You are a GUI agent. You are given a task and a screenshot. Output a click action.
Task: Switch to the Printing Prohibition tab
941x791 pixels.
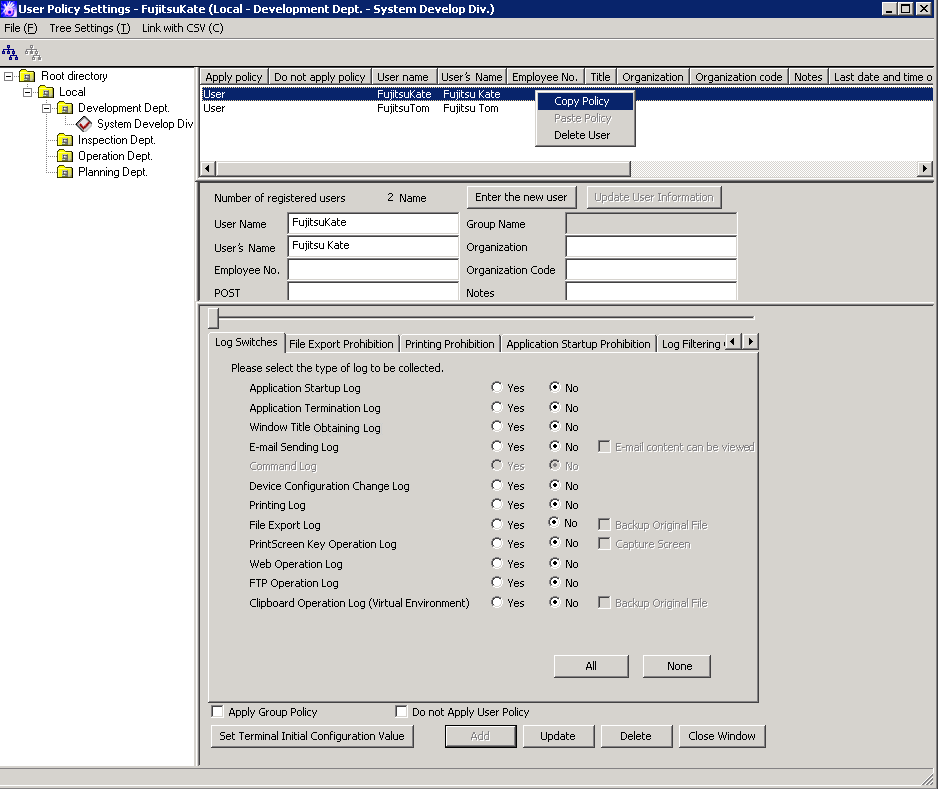coord(449,344)
